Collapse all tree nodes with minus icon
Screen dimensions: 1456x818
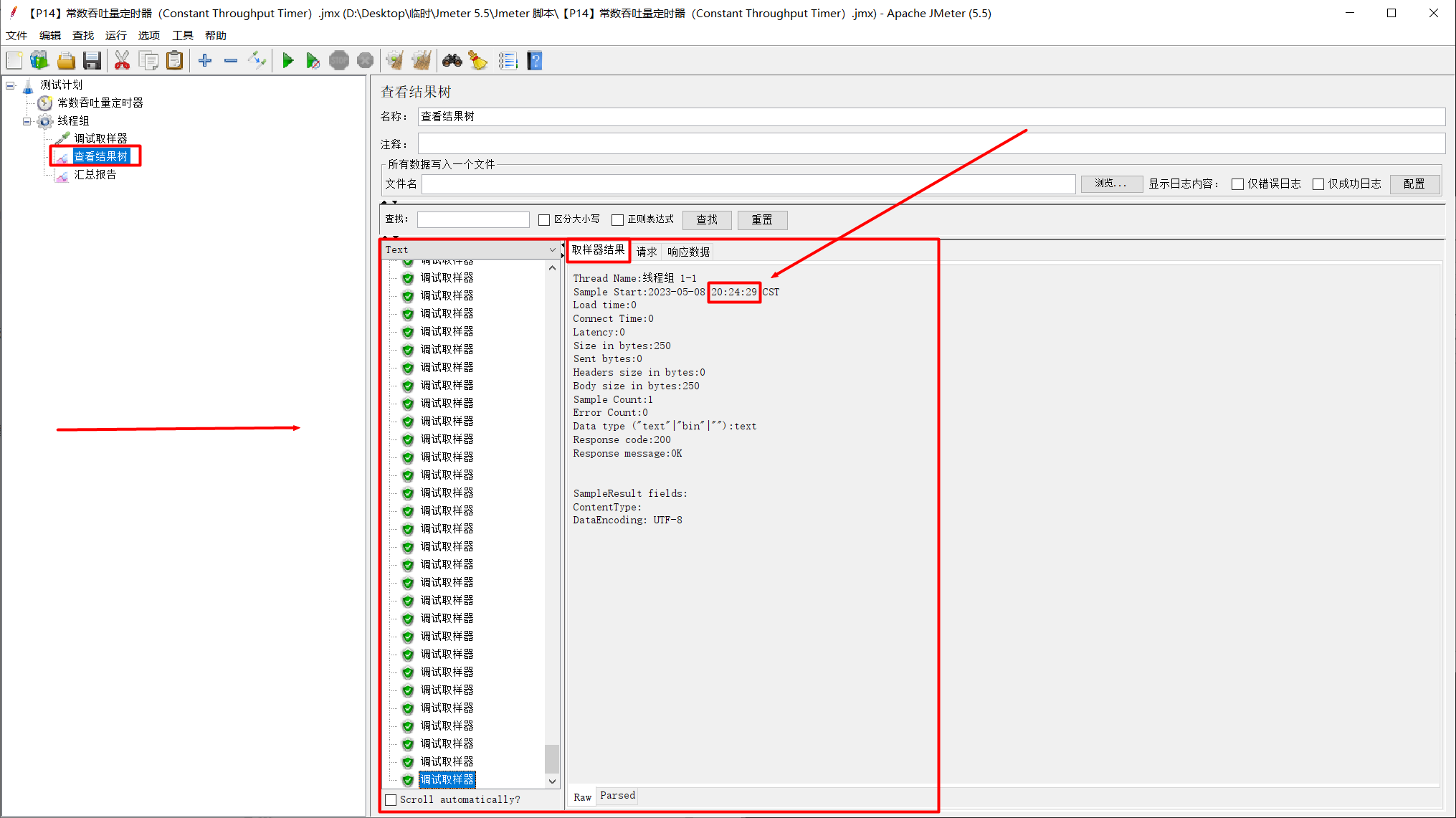[231, 61]
